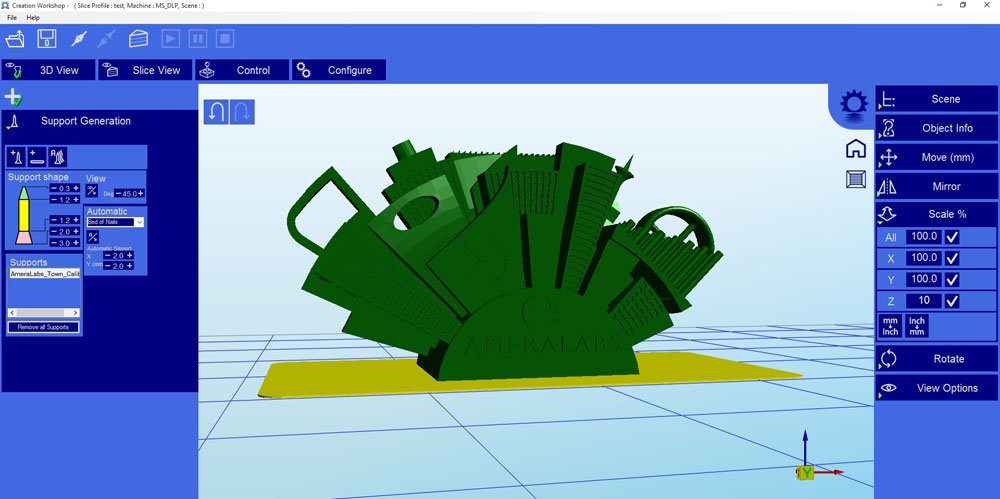Click the Supports list scroll right arrow
Screen dimensions: 1000x499
(75, 313)
